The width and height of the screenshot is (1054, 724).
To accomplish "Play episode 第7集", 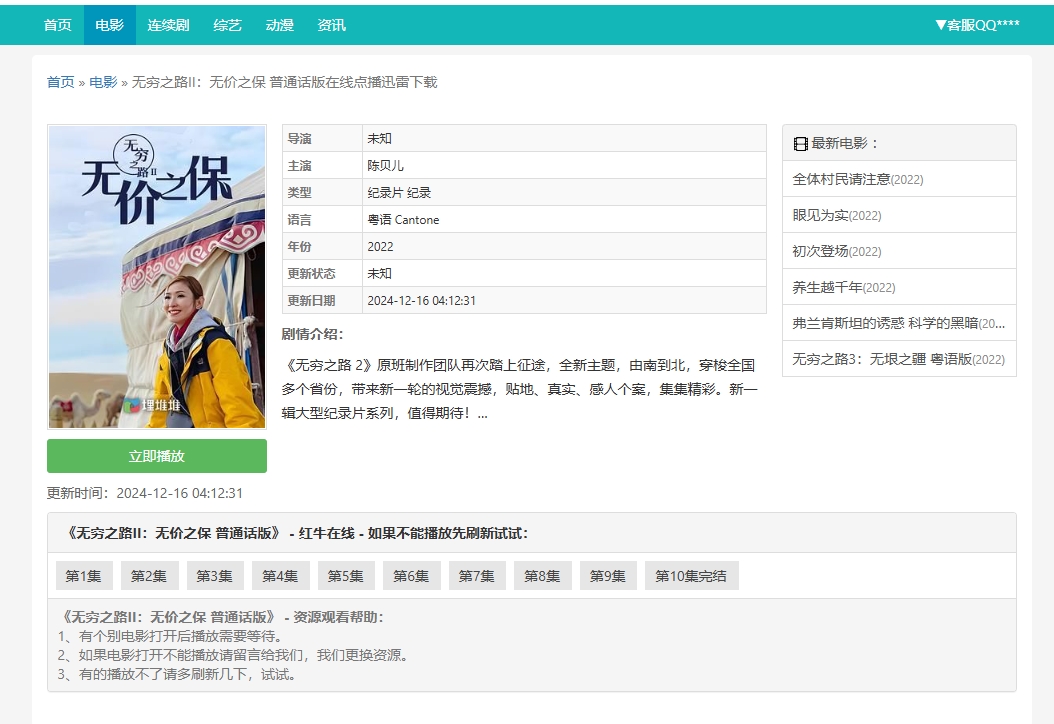I will pyautogui.click(x=477, y=575).
